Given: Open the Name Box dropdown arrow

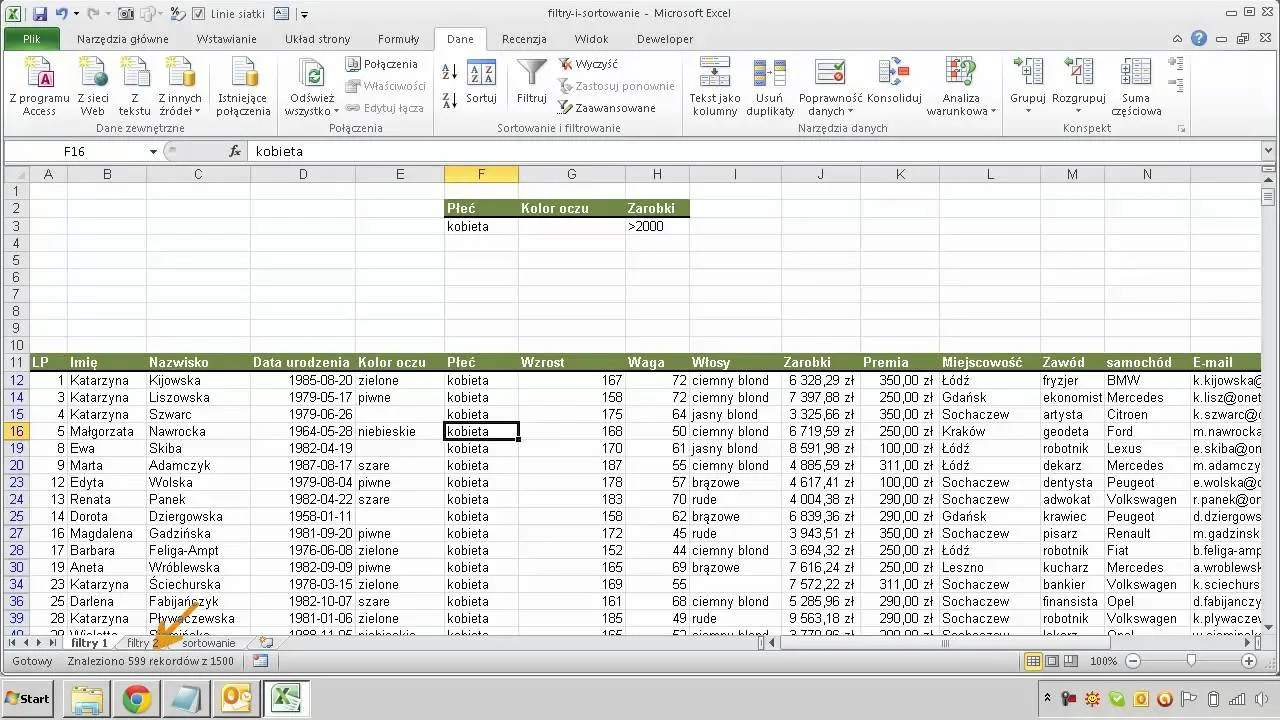Looking at the screenshot, I should (153, 151).
